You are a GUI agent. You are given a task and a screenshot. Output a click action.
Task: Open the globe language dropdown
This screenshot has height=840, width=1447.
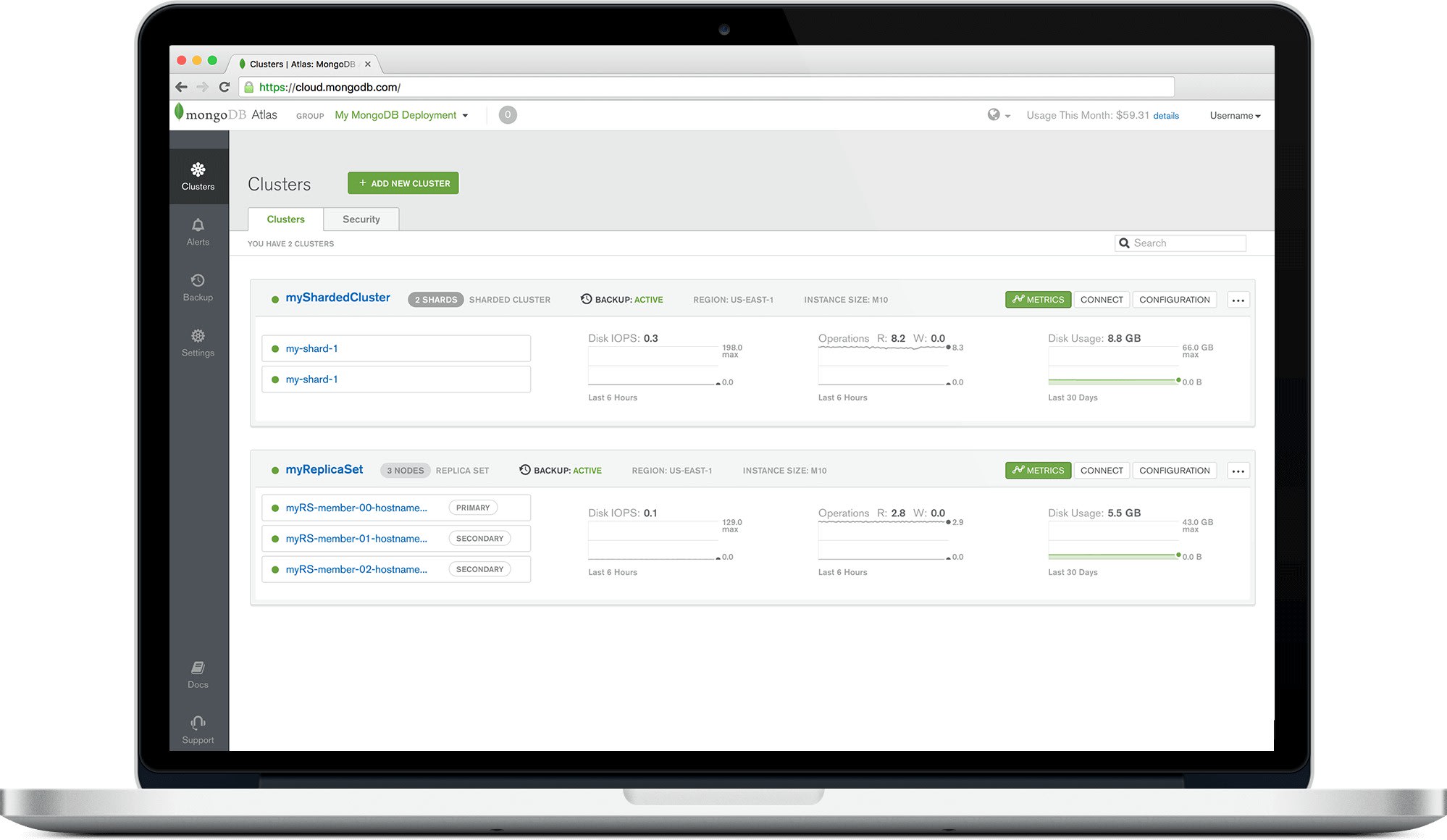pyautogui.click(x=999, y=114)
